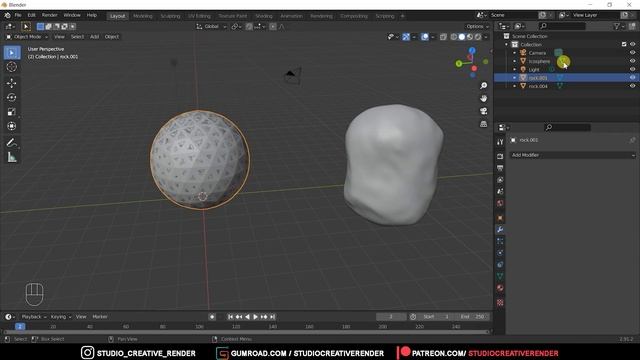640x360 pixels.
Task: Open viewport shading options dropdown arrow
Action: (x=486, y=37)
